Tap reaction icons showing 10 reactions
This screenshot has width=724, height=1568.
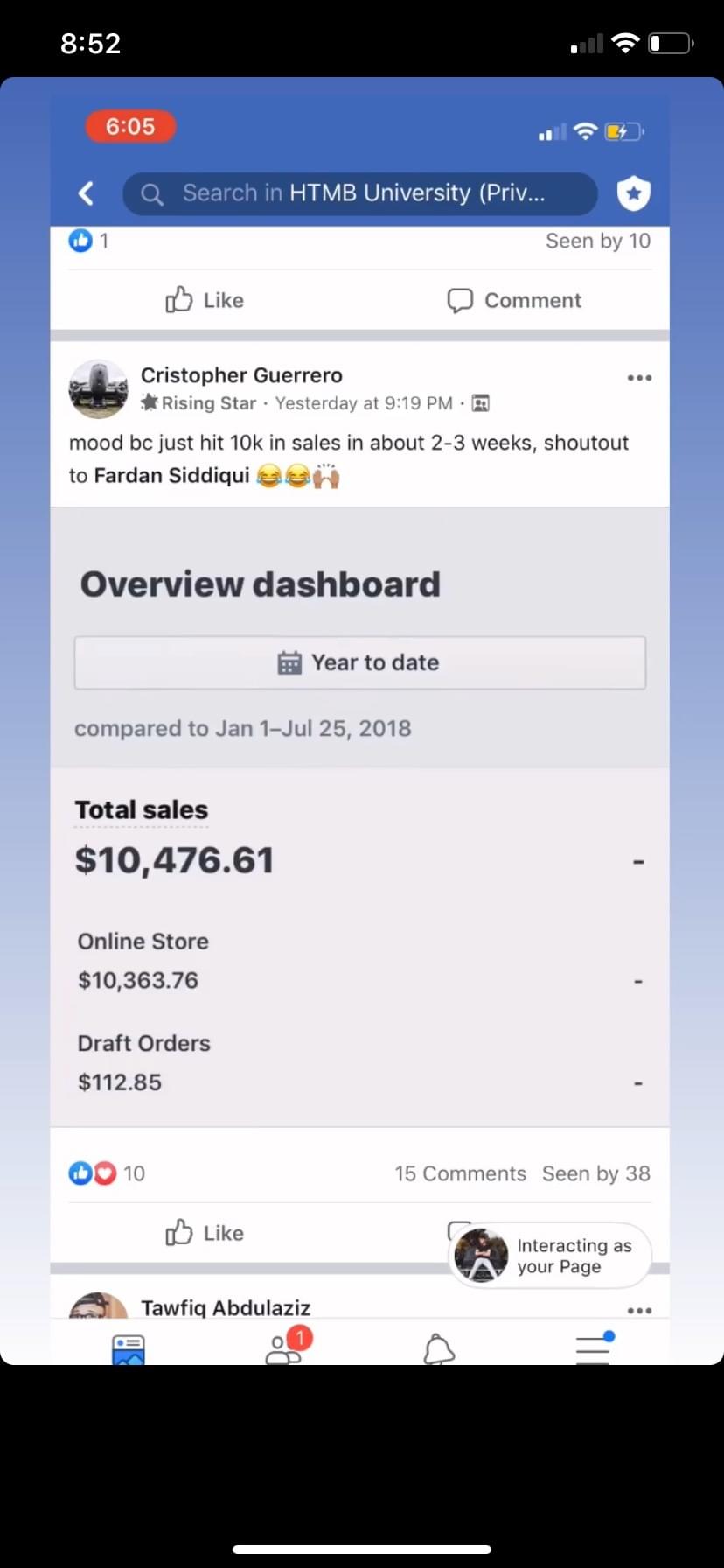pyautogui.click(x=93, y=1173)
